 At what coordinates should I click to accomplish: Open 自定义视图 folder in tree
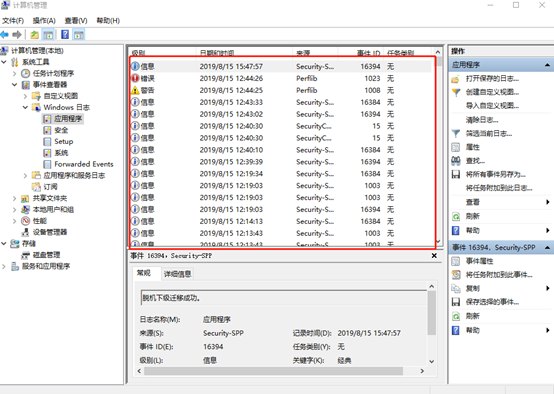pyautogui.click(x=60, y=96)
